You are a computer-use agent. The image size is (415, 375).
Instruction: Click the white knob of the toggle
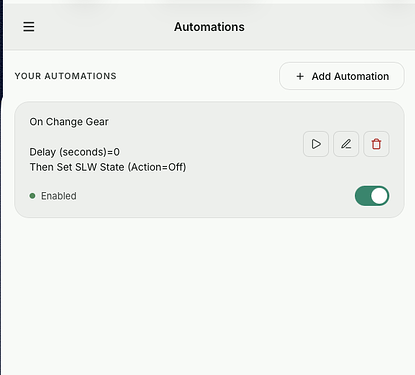click(380, 196)
